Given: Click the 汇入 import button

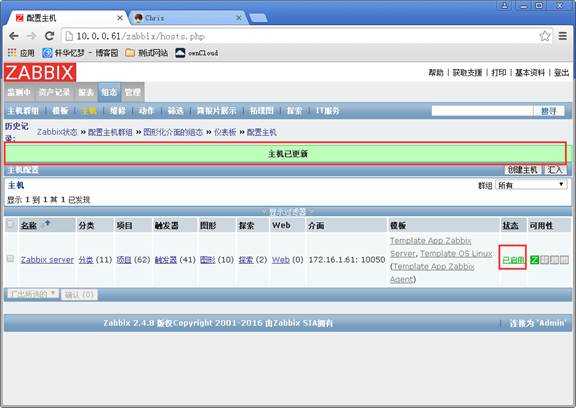Looking at the screenshot, I should click(555, 170).
